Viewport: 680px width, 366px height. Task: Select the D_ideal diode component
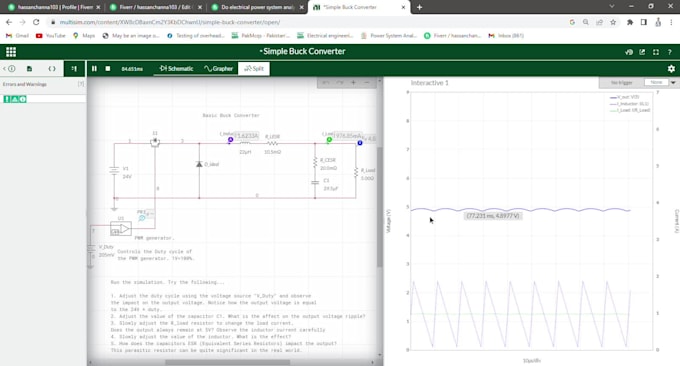point(199,164)
